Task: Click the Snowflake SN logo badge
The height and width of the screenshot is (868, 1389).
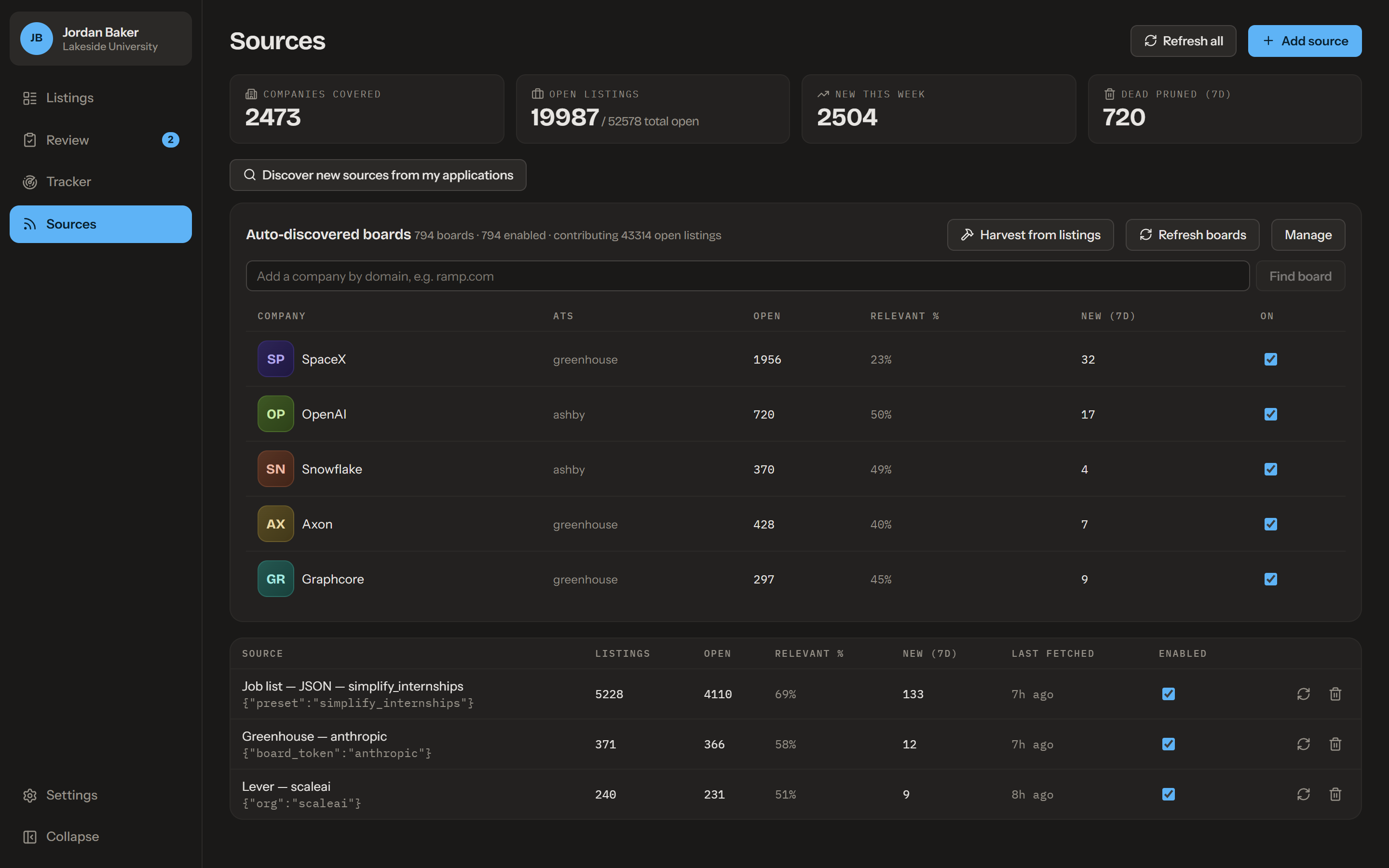Action: click(x=275, y=469)
